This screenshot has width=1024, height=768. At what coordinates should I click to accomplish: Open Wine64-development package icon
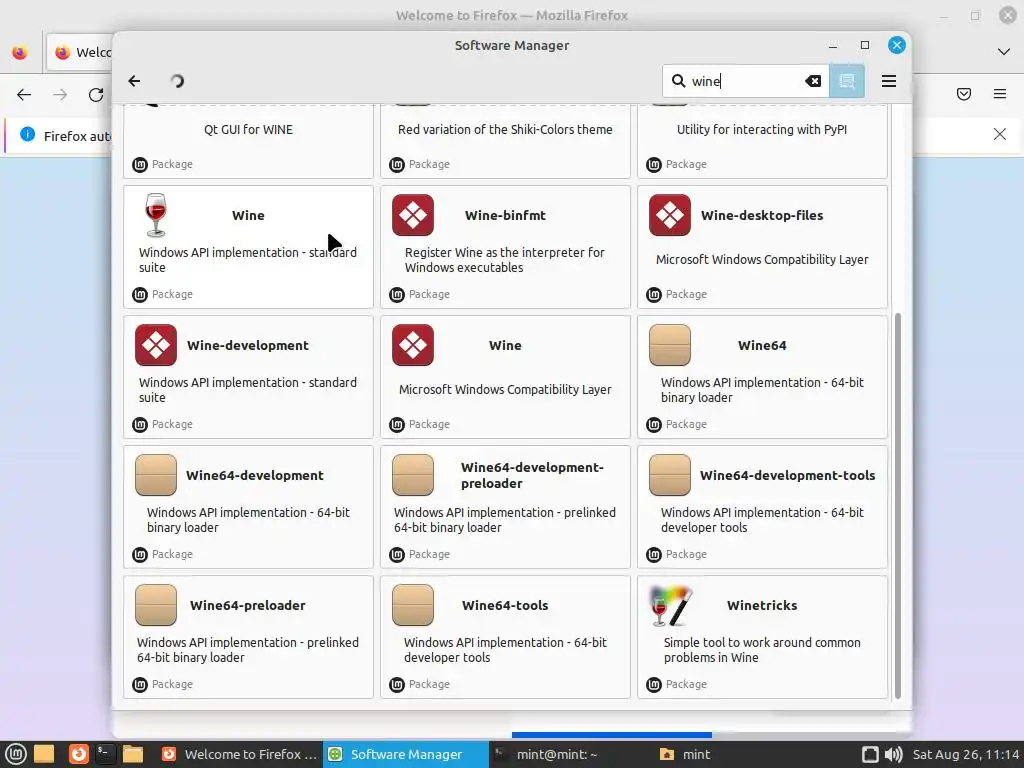[x=155, y=475]
